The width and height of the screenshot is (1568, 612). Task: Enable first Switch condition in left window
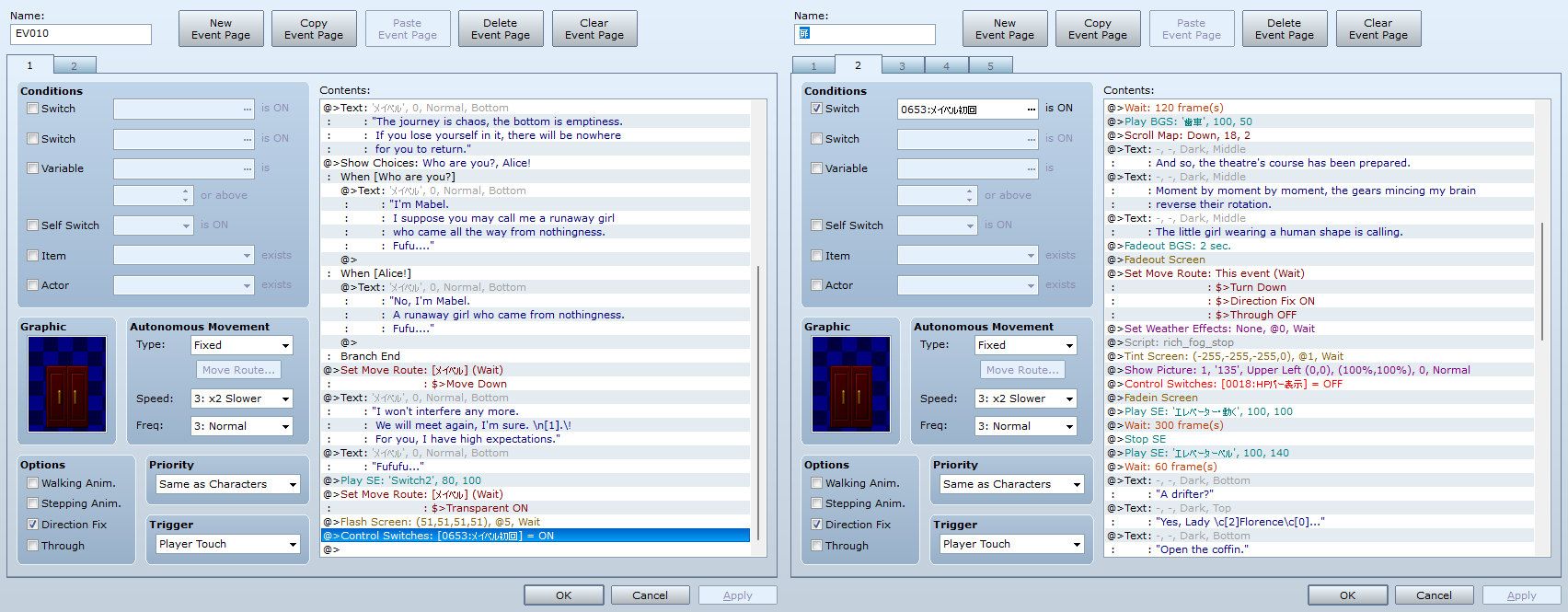[x=33, y=109]
